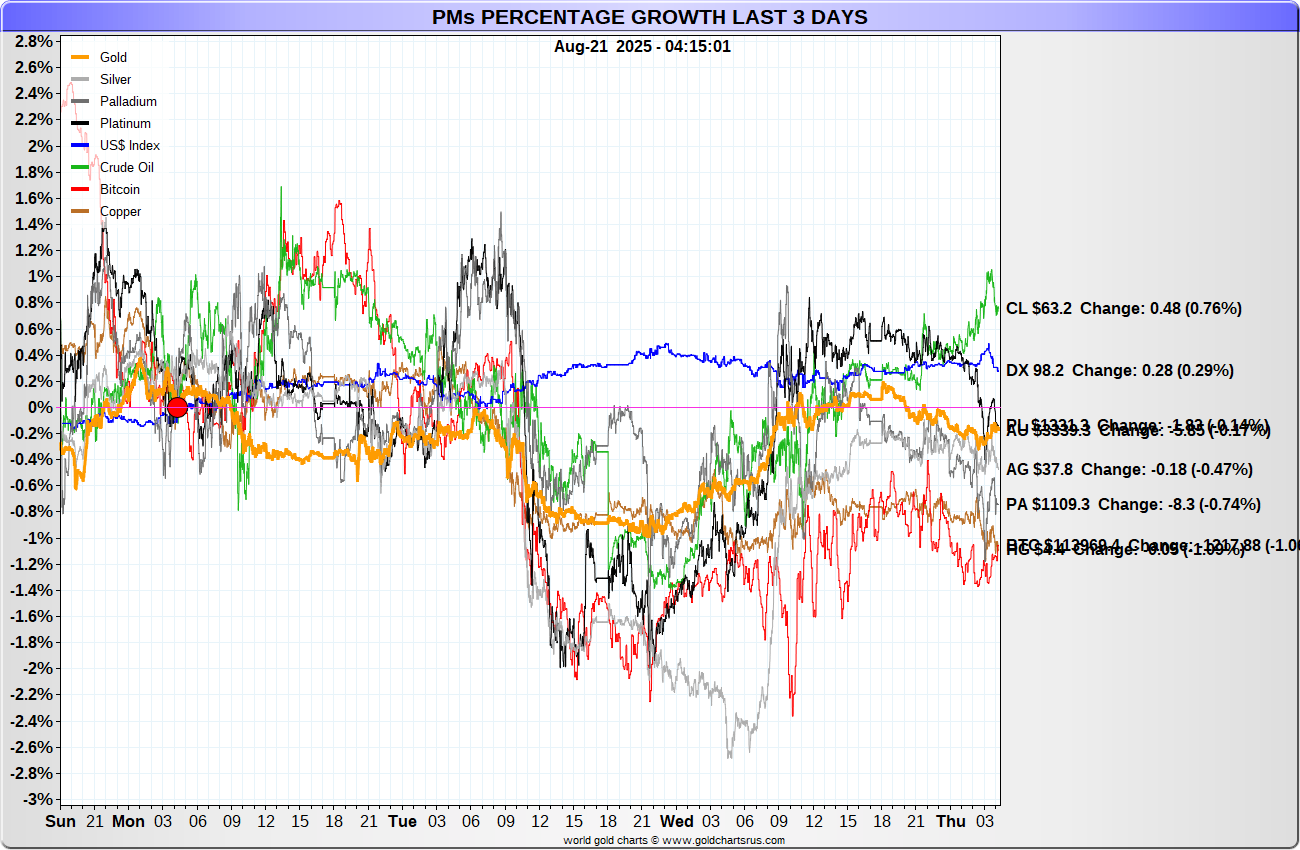Click the 'Mon' day label on time axis
The width and height of the screenshot is (1300, 850).
(128, 822)
